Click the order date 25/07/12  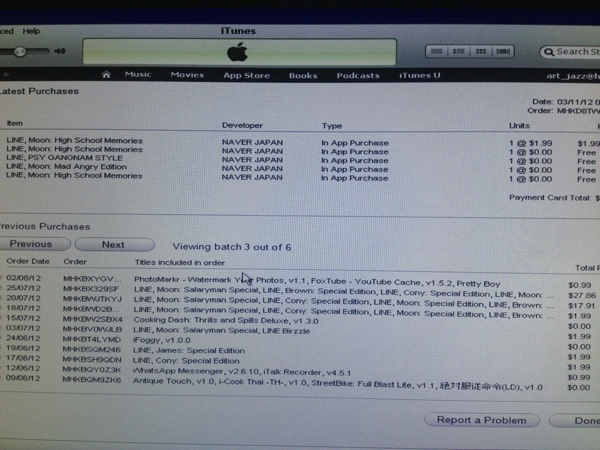click(23, 288)
